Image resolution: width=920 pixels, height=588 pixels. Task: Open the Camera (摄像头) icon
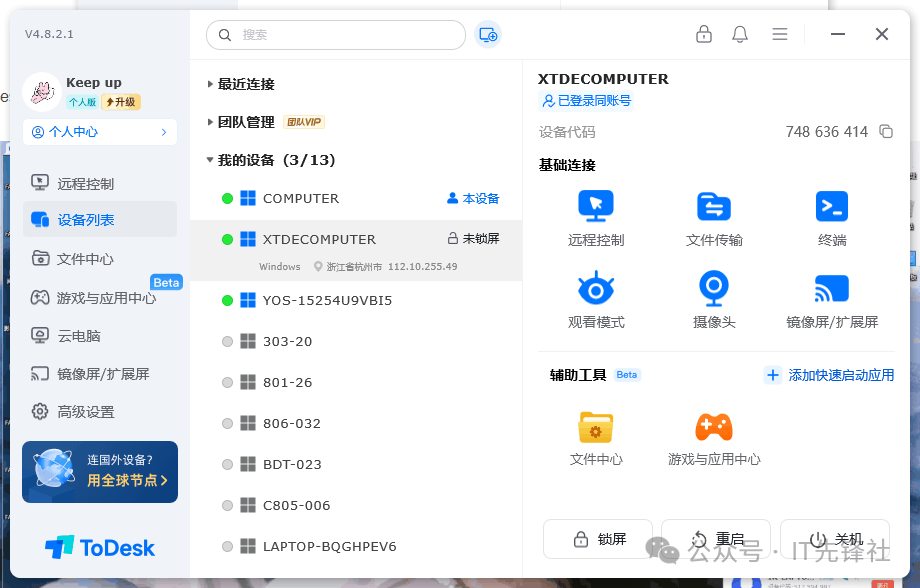(714, 288)
